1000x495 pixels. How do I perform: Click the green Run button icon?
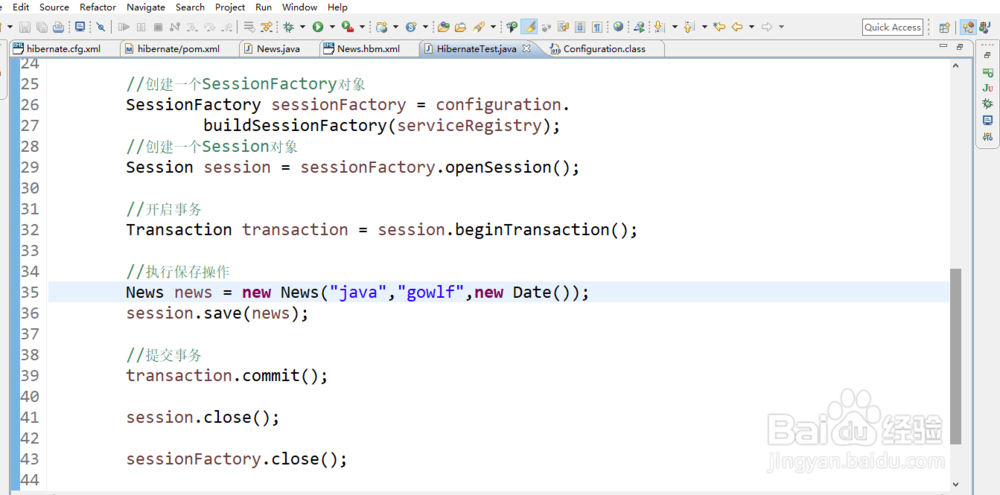click(x=318, y=27)
